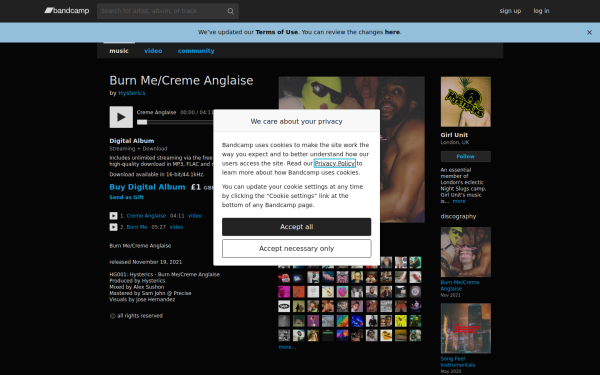Open the log in link
Image resolution: width=600 pixels, height=375 pixels.
(541, 11)
